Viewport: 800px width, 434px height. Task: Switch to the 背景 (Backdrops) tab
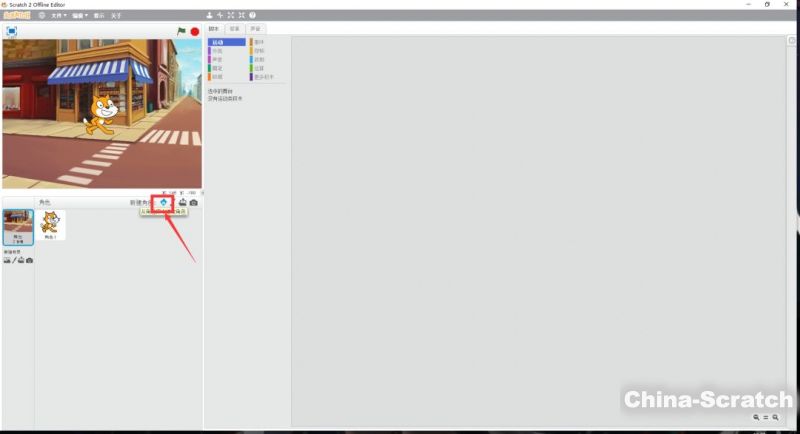(235, 30)
